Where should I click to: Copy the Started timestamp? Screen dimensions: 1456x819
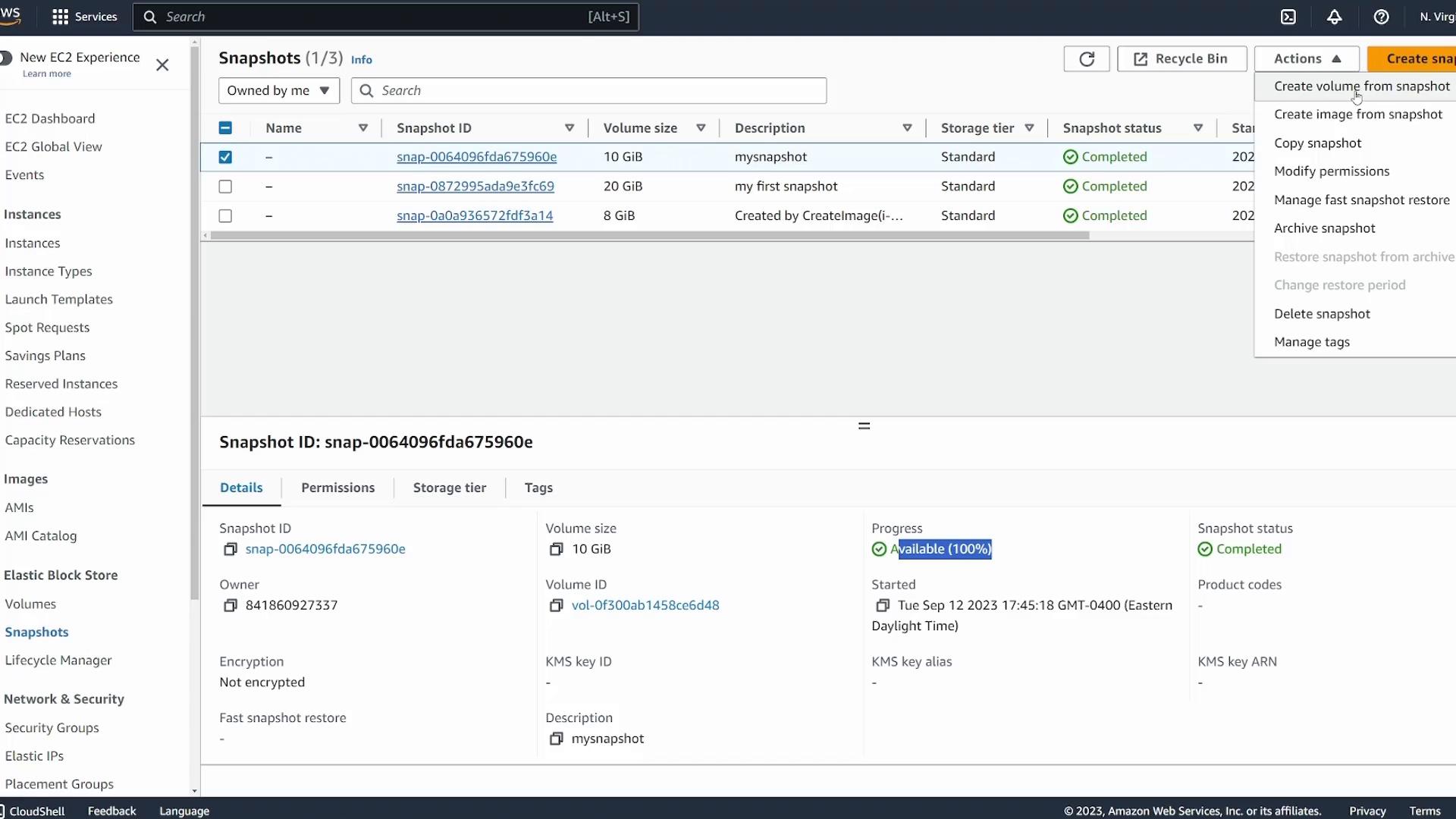point(883,605)
